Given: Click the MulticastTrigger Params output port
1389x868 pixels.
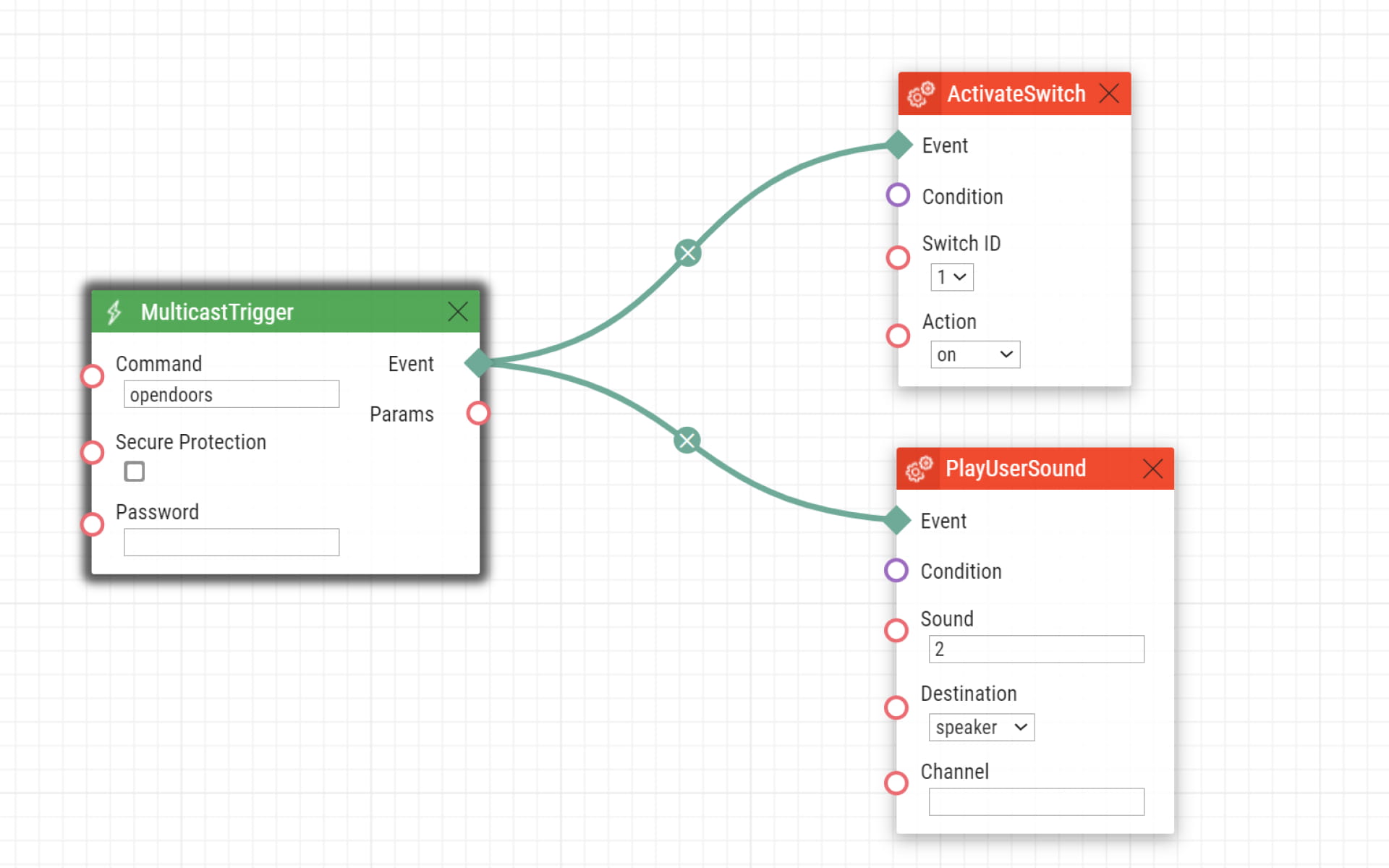Looking at the screenshot, I should [478, 413].
